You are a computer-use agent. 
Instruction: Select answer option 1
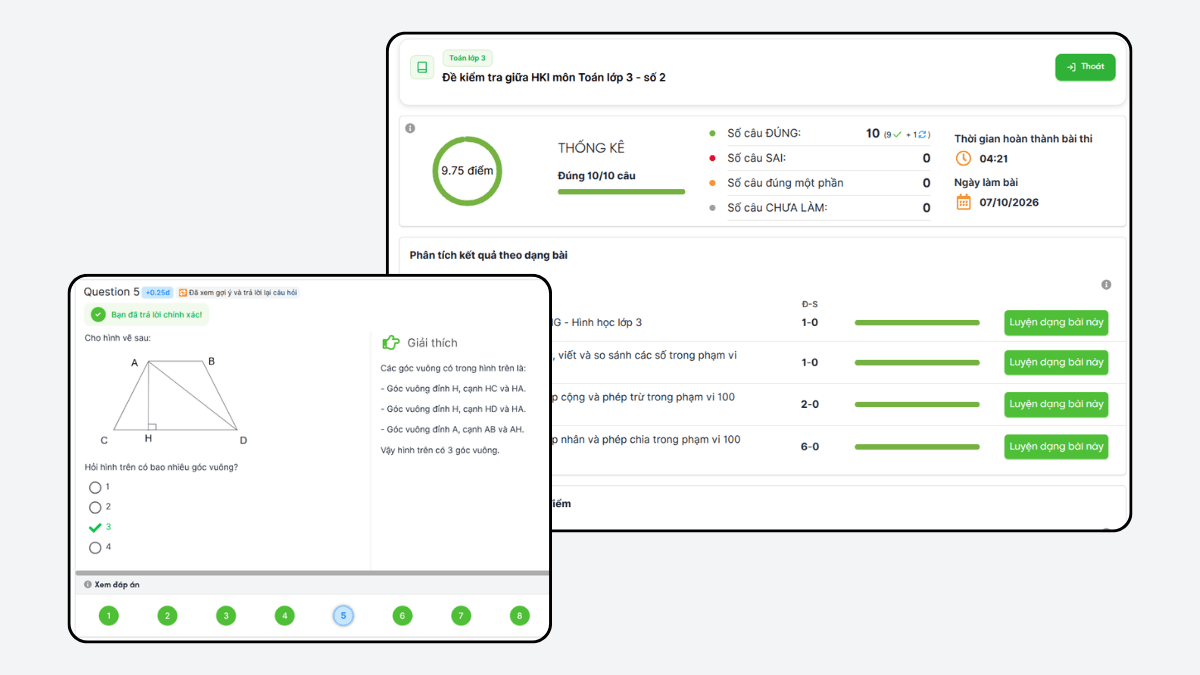pyautogui.click(x=95, y=487)
